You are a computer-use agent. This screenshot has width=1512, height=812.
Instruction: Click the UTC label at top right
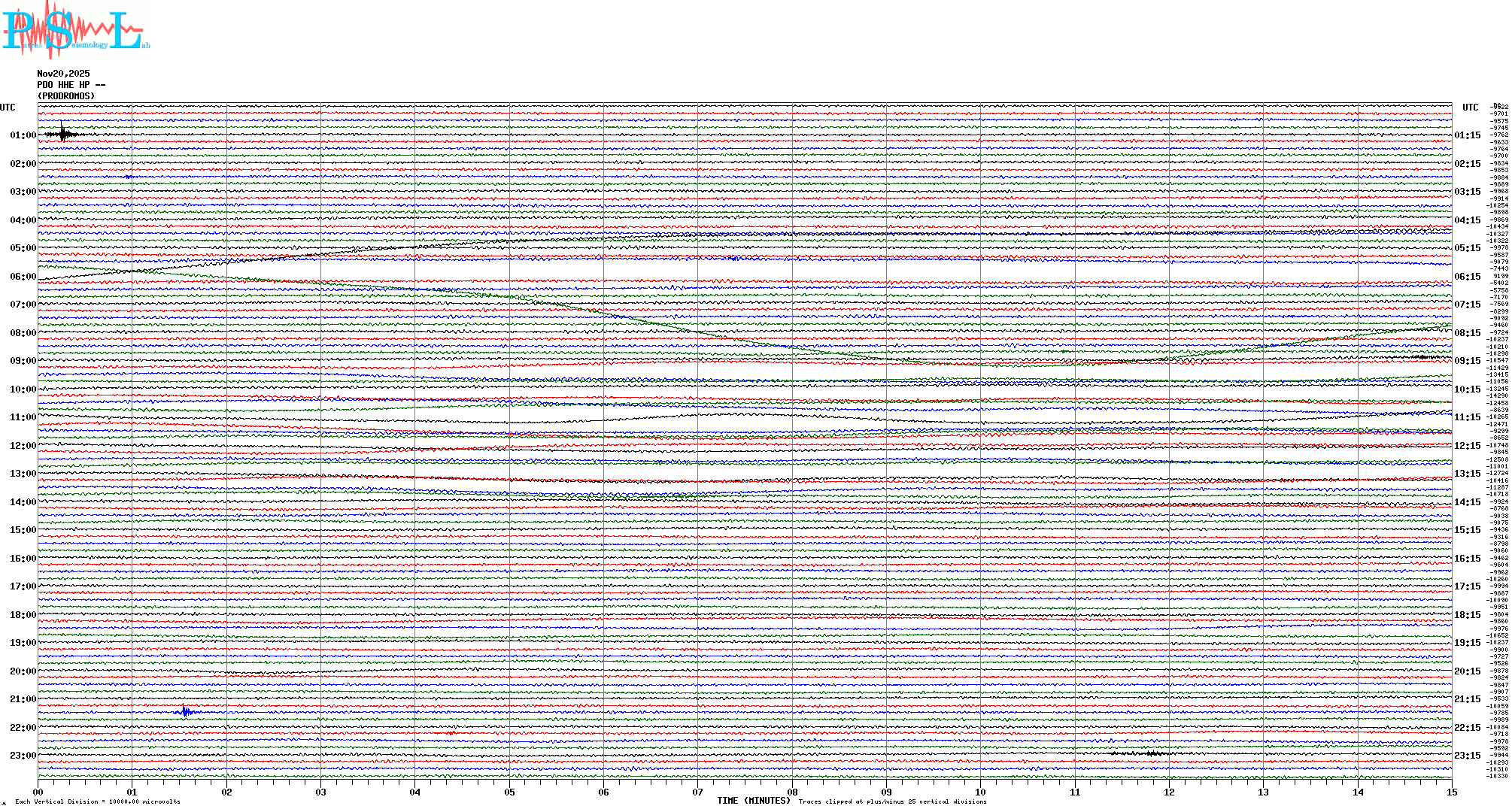point(1470,108)
